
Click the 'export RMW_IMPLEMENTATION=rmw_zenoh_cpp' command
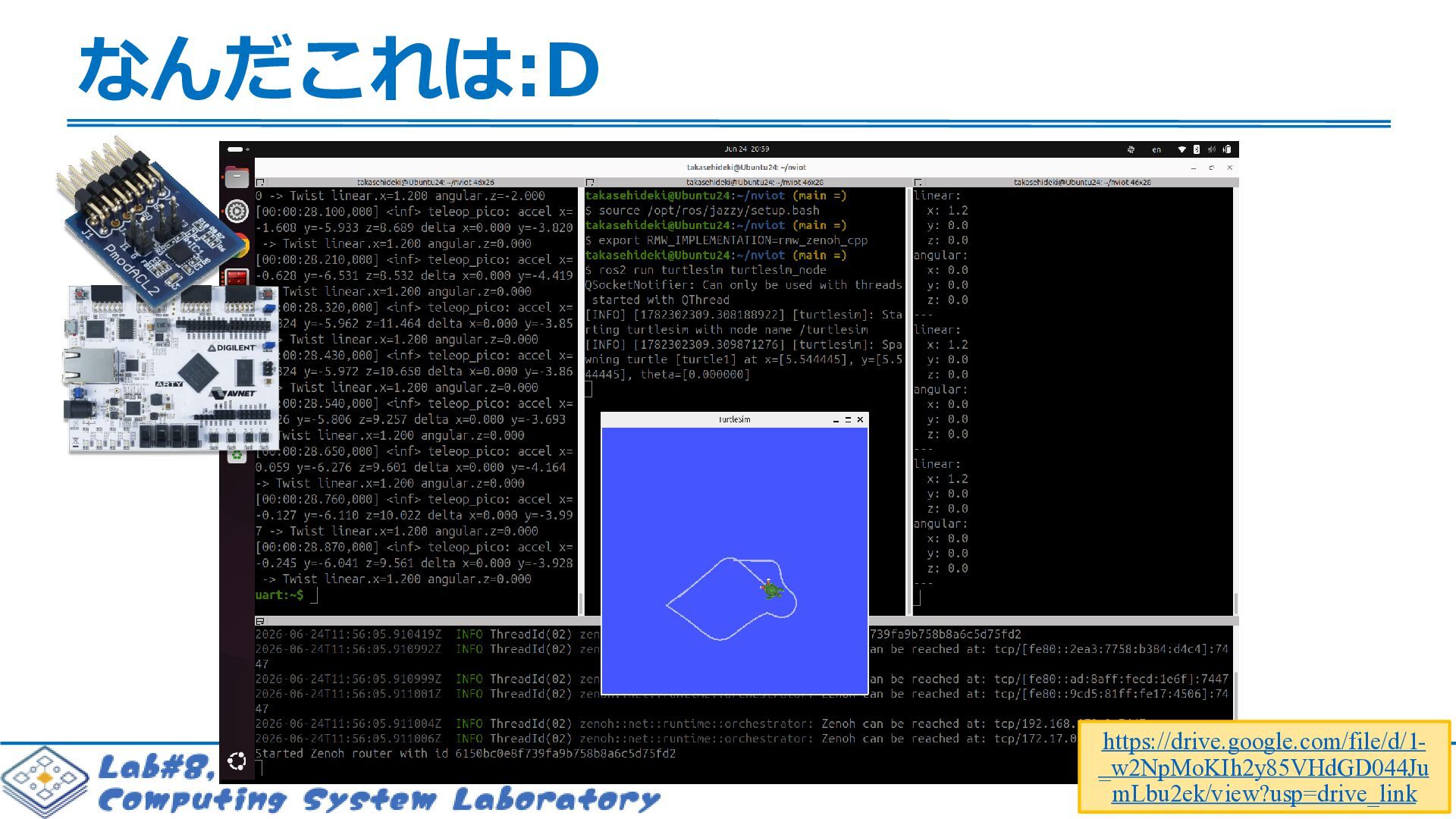(x=733, y=240)
